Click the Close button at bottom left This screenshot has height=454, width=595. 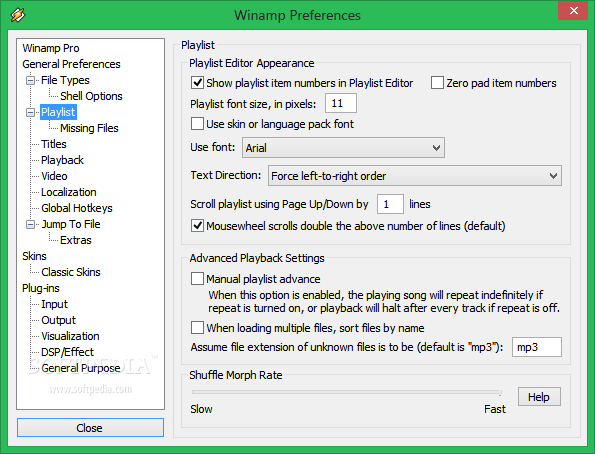(90, 428)
